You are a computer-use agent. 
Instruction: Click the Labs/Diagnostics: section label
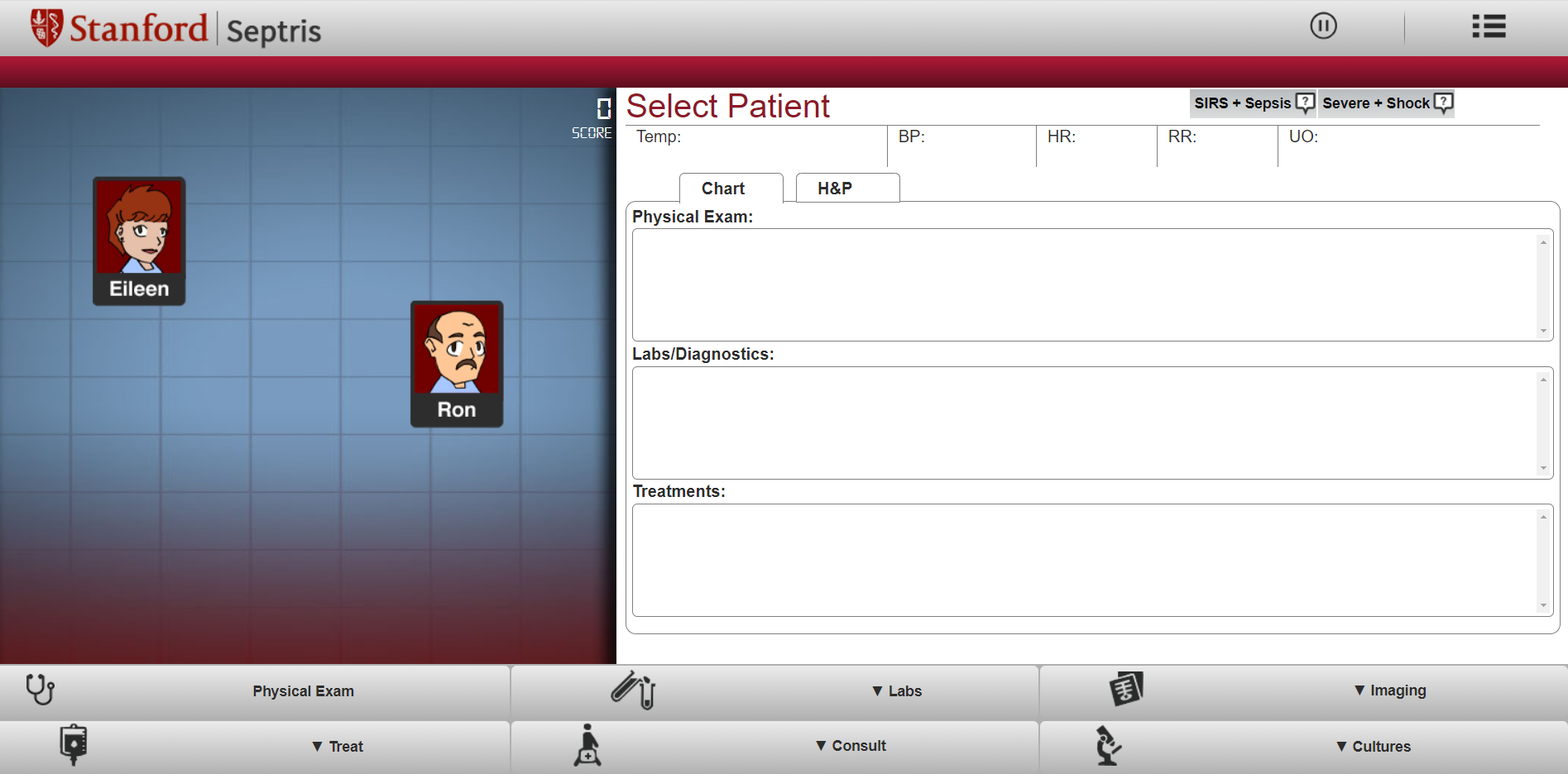(703, 354)
